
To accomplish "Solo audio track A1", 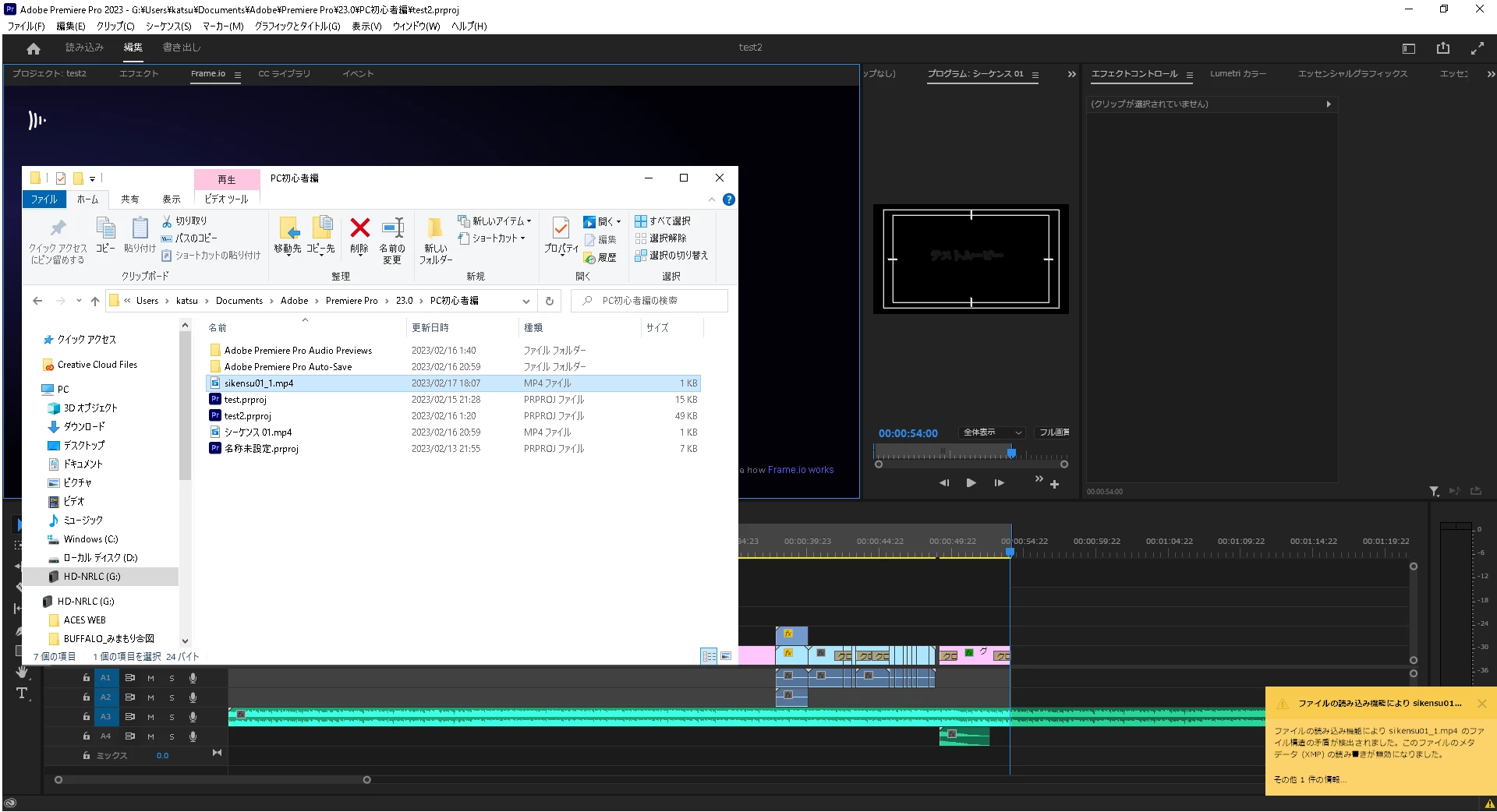I will point(172,678).
